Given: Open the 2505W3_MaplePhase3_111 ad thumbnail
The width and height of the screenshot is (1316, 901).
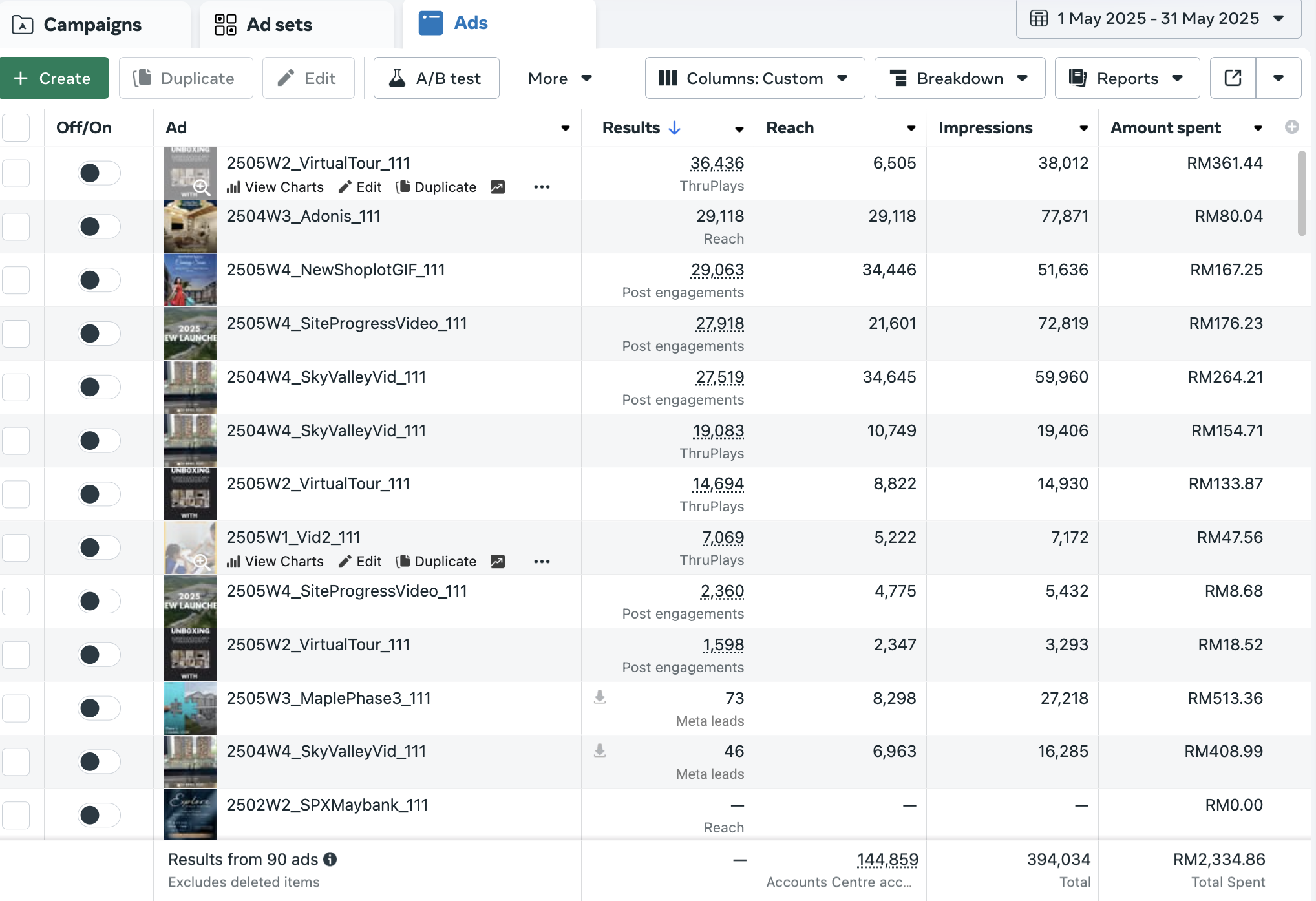Looking at the screenshot, I should pyautogui.click(x=190, y=708).
